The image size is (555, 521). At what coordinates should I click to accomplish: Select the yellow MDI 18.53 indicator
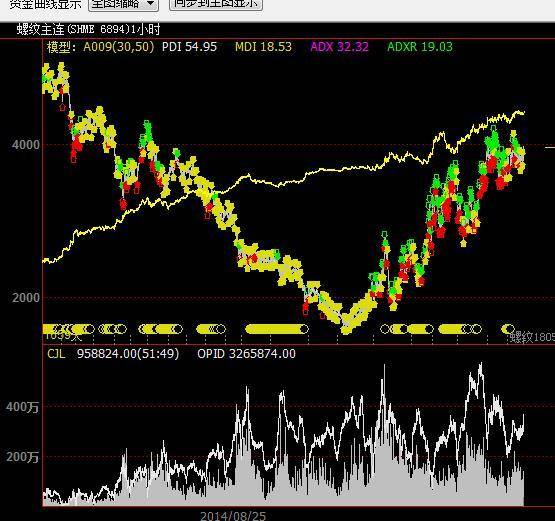[264, 47]
